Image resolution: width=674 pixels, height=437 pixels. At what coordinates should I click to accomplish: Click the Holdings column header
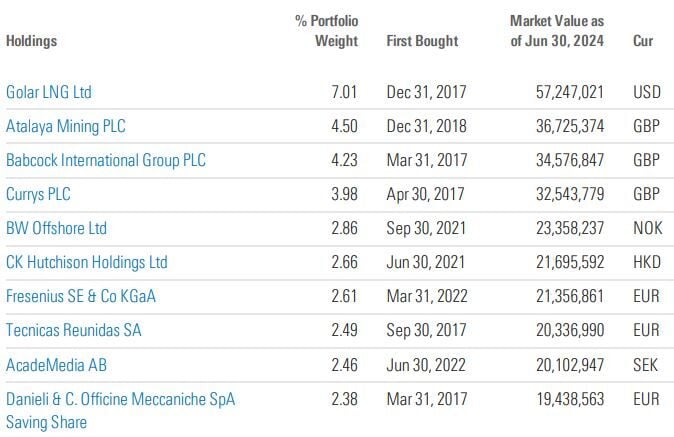pos(31,41)
